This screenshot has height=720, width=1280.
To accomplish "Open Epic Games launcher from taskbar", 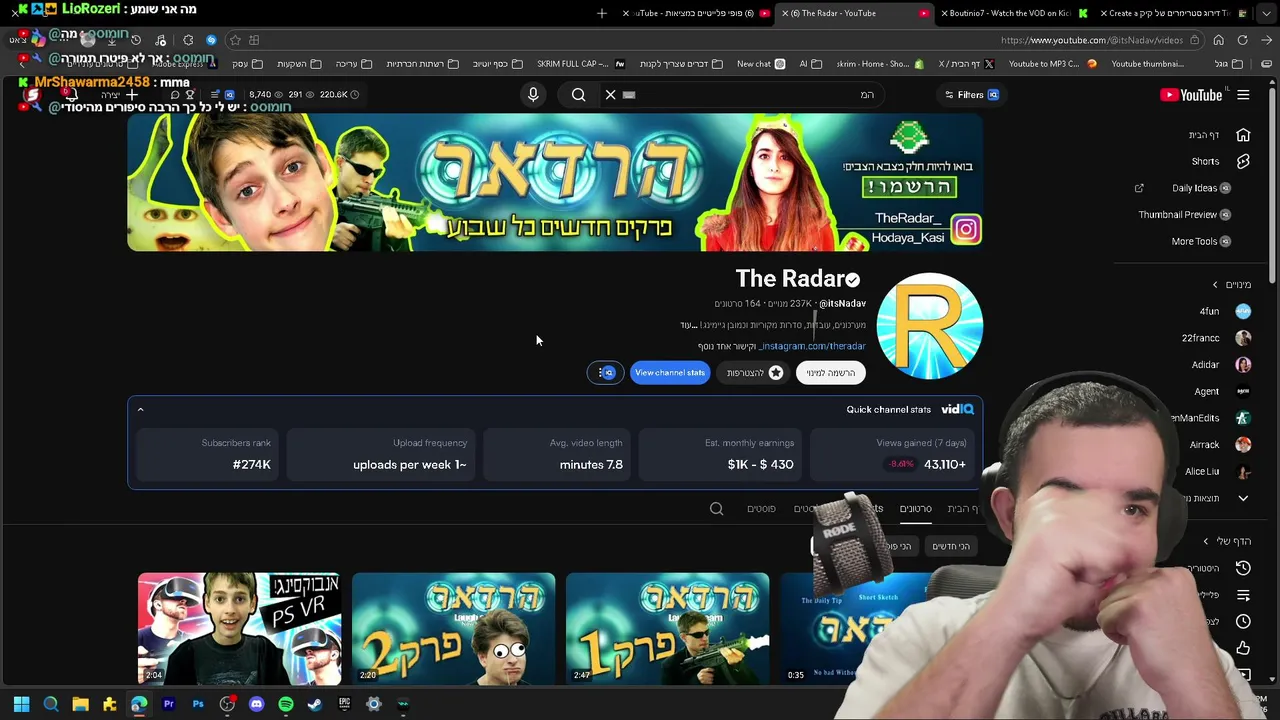I will point(344,704).
